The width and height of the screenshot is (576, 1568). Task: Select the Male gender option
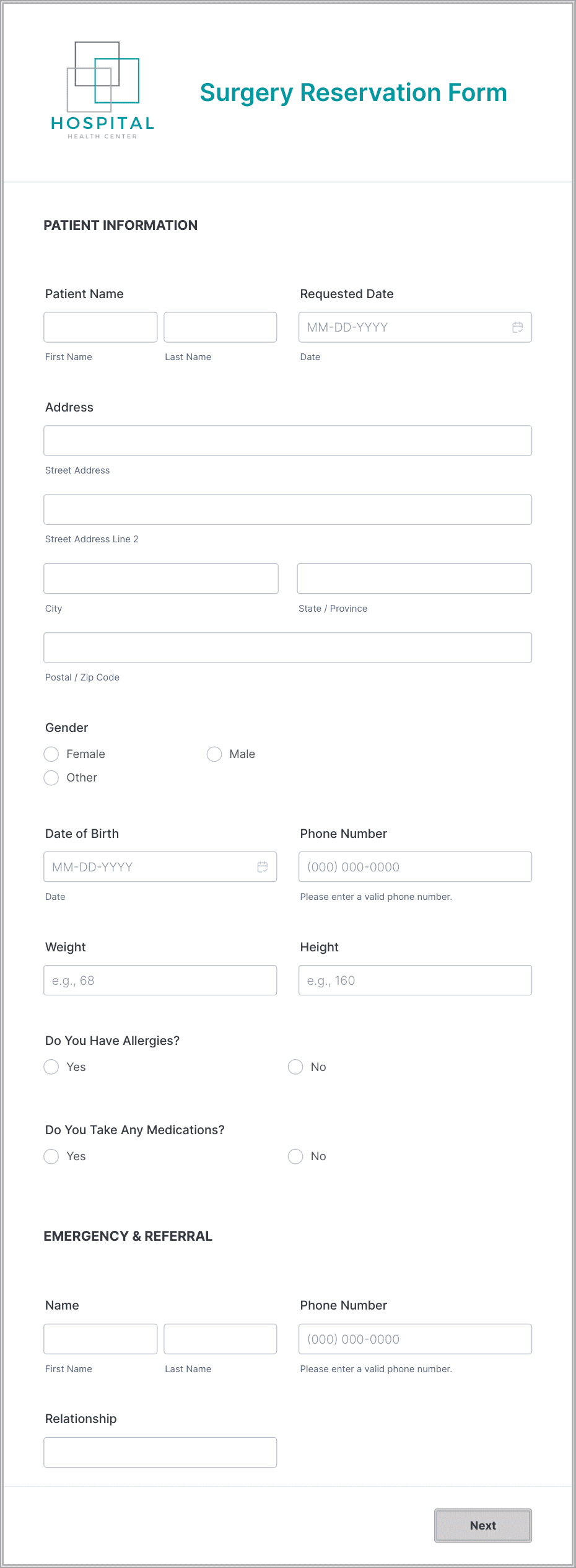tap(214, 754)
